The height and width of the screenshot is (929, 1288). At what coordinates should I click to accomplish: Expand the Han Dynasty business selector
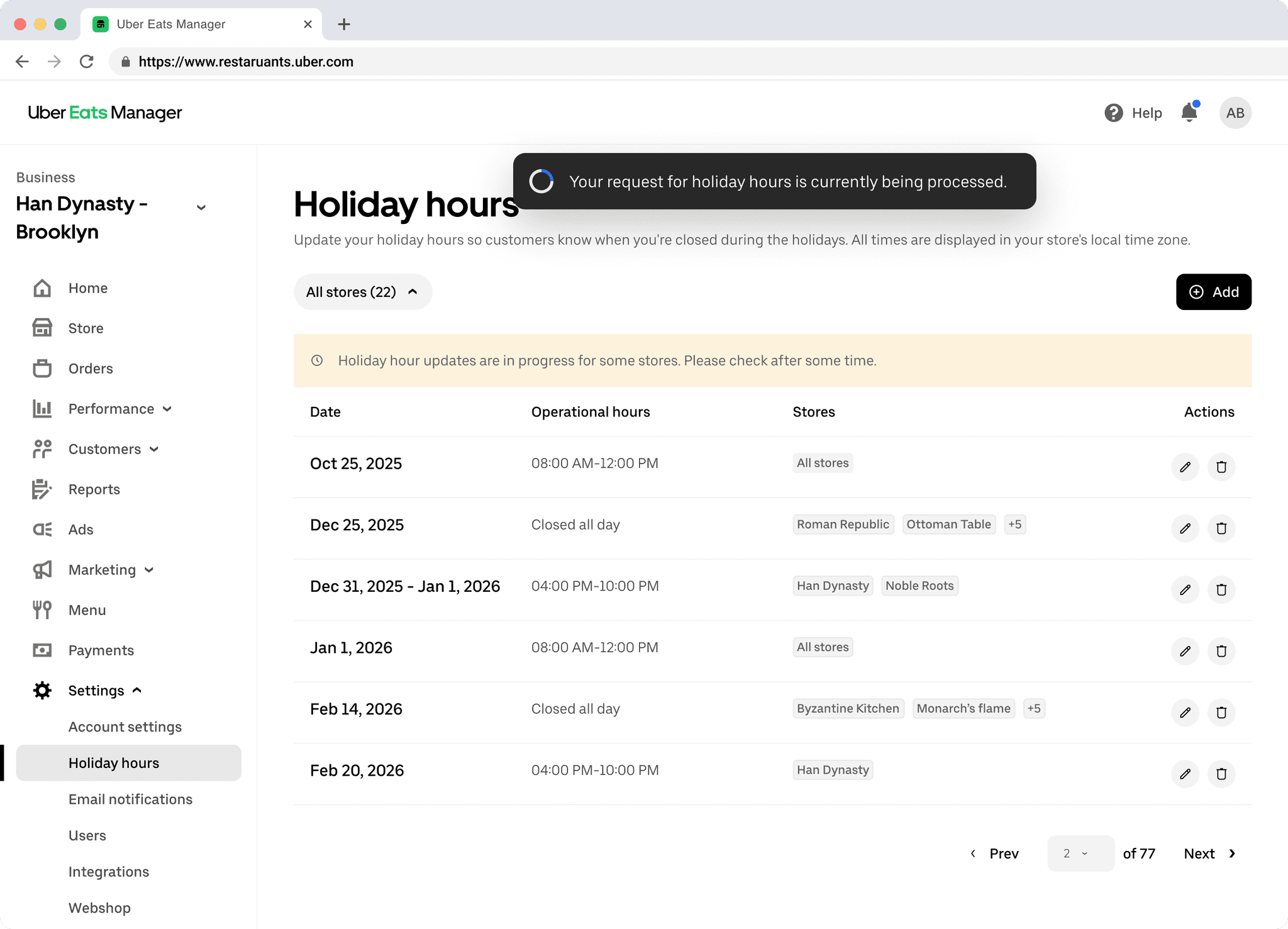[x=201, y=207]
